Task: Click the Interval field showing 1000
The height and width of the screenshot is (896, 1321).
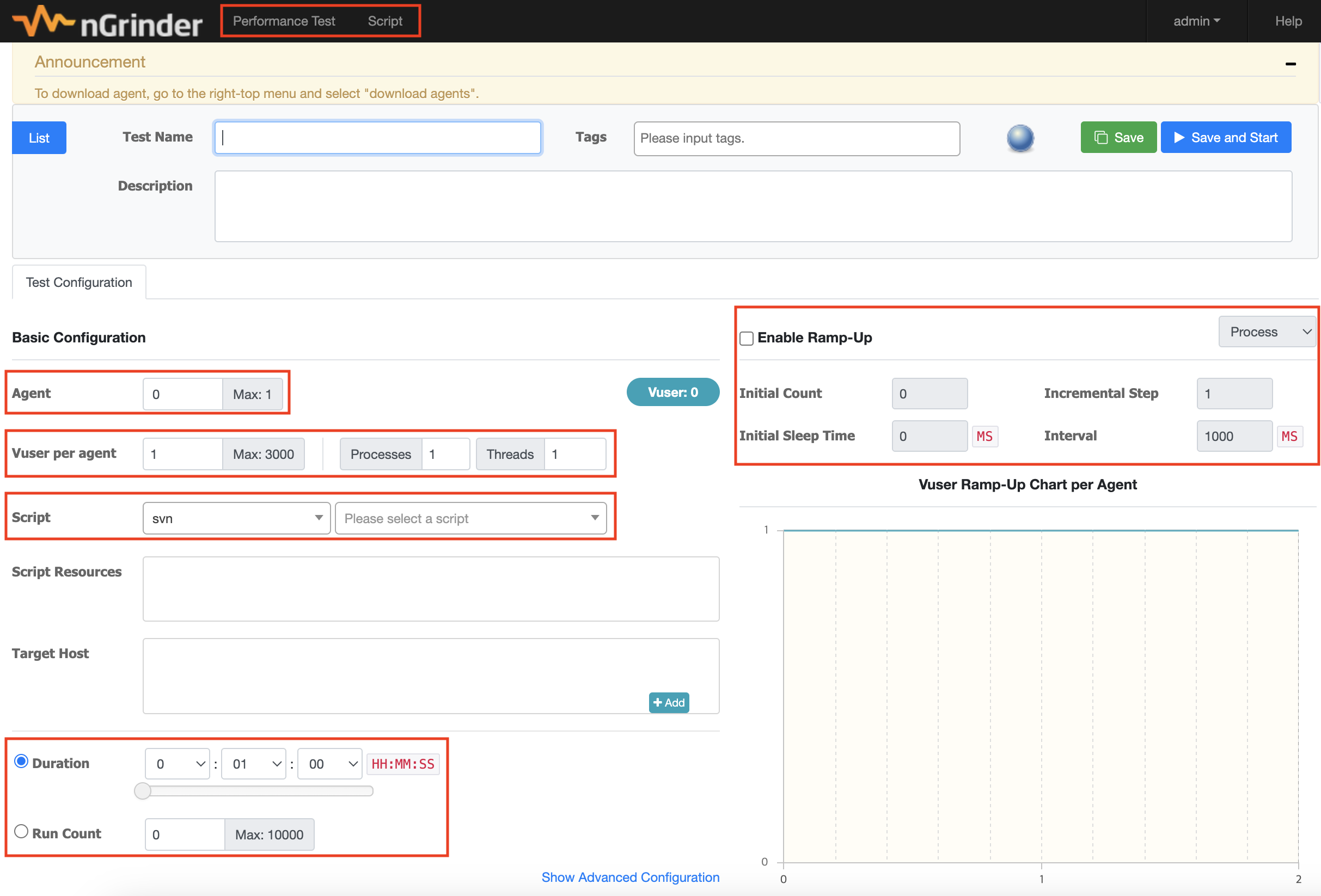Action: [1234, 437]
